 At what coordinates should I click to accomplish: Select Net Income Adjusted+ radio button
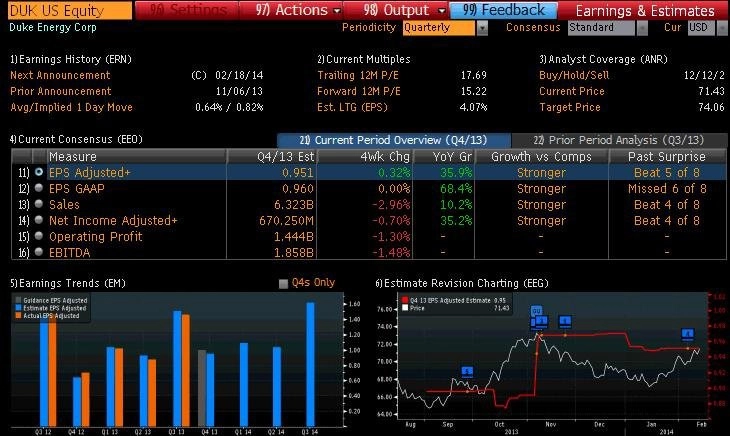39,220
